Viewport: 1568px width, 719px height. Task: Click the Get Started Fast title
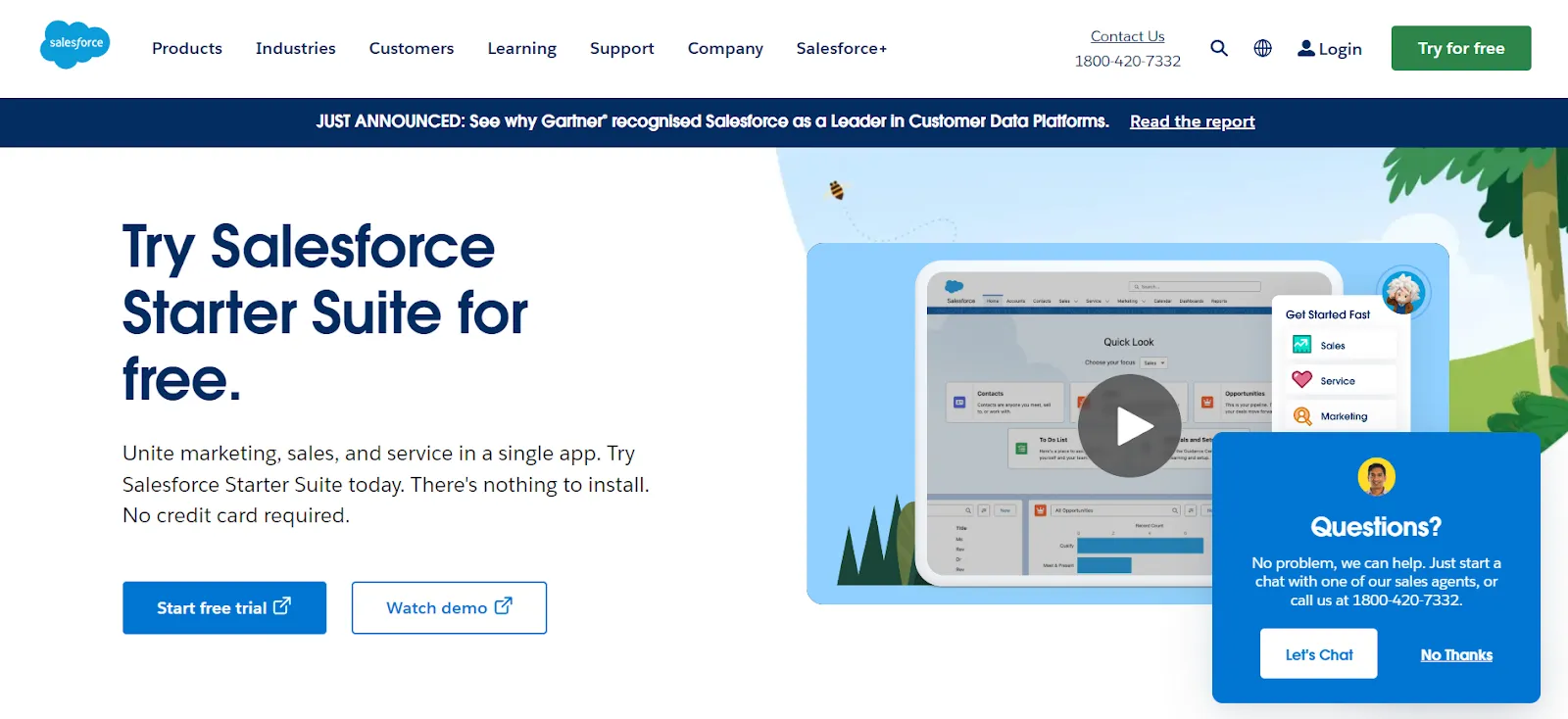1328,314
